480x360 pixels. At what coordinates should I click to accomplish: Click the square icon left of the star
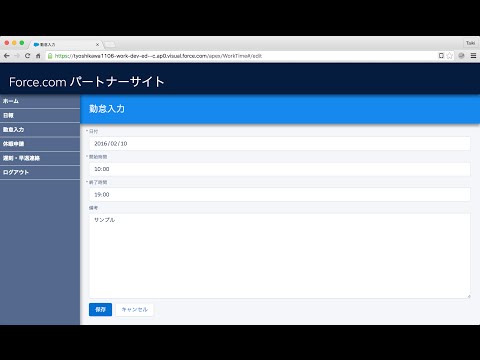tap(441, 56)
